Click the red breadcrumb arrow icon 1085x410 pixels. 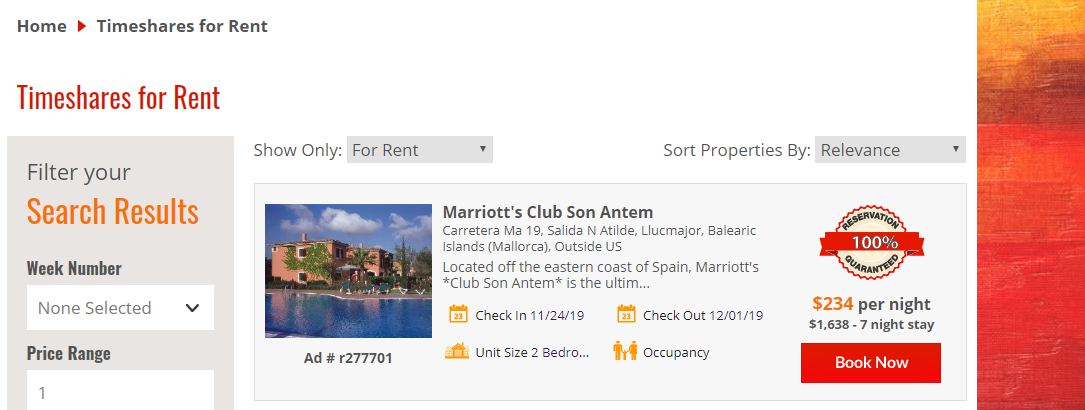tap(82, 26)
